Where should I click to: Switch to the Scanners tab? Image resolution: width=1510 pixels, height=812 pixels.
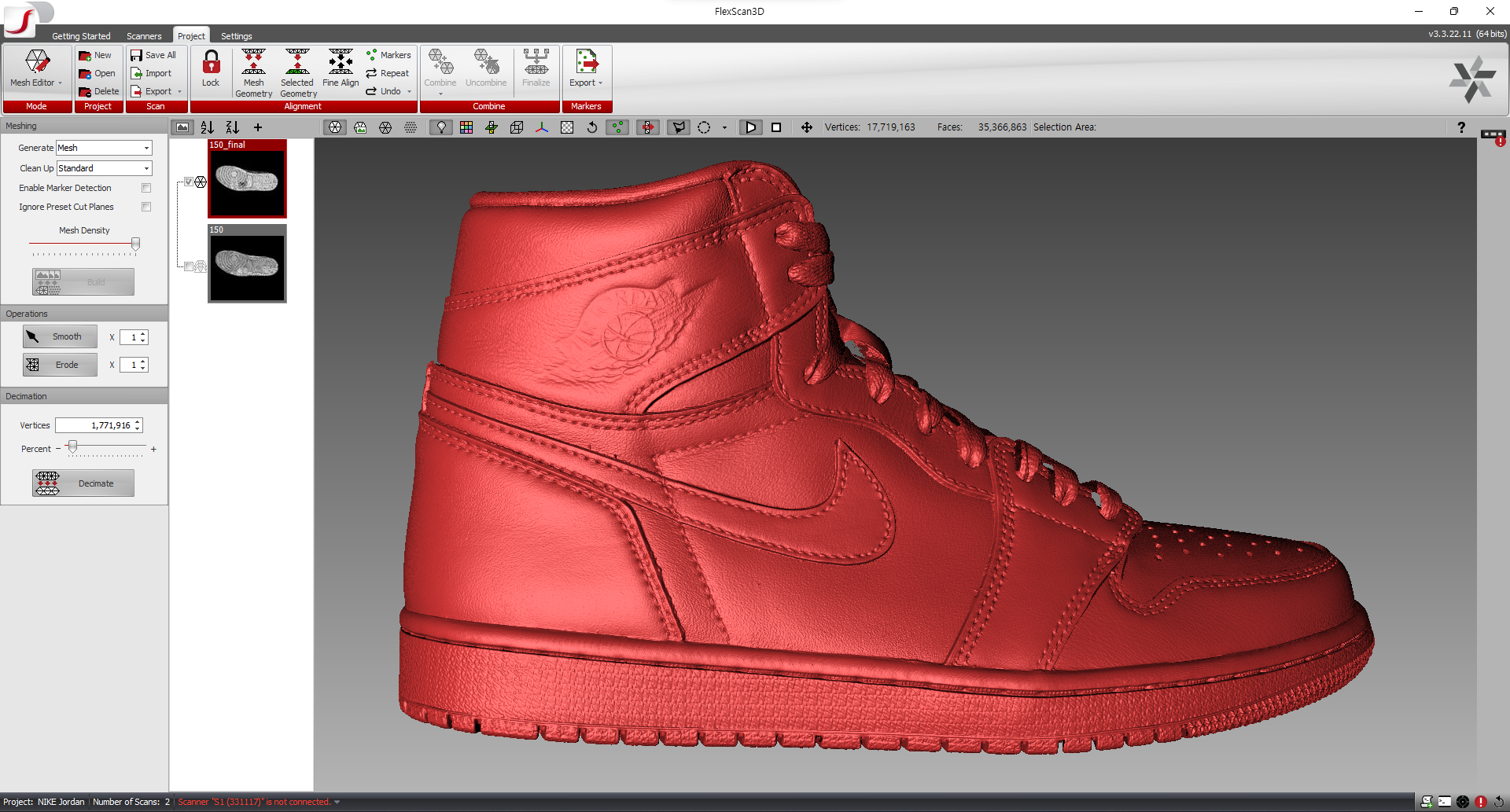144,36
